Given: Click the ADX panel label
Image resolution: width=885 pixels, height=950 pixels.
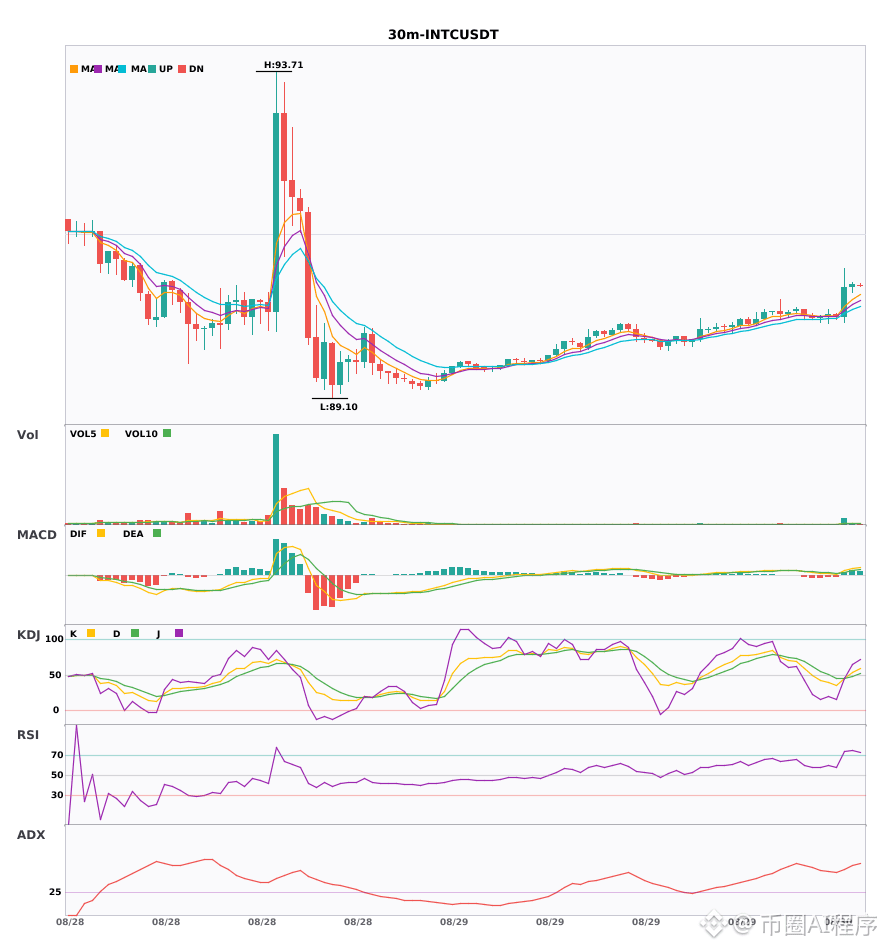Looking at the screenshot, I should (x=31, y=835).
